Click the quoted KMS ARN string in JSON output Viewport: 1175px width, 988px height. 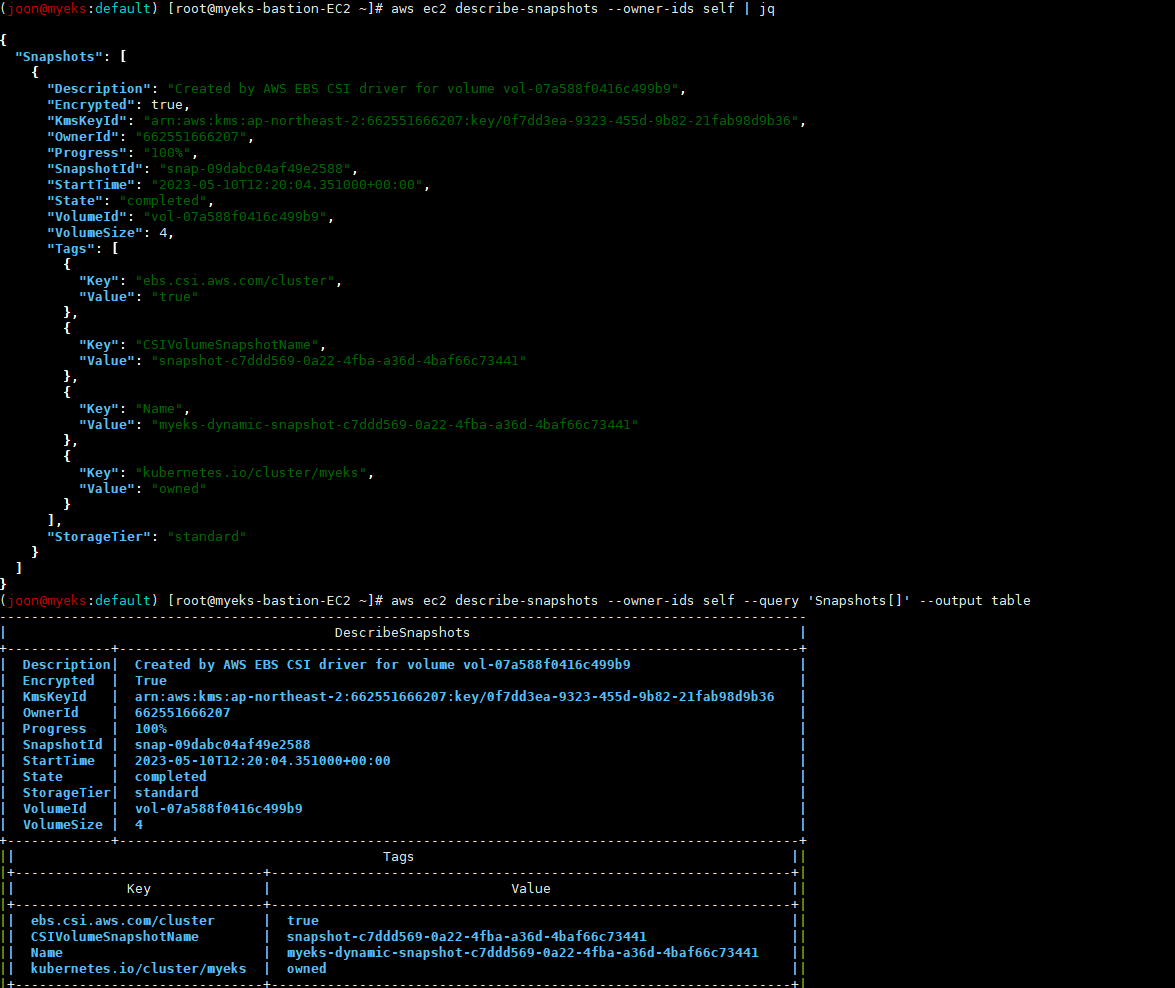(471, 121)
